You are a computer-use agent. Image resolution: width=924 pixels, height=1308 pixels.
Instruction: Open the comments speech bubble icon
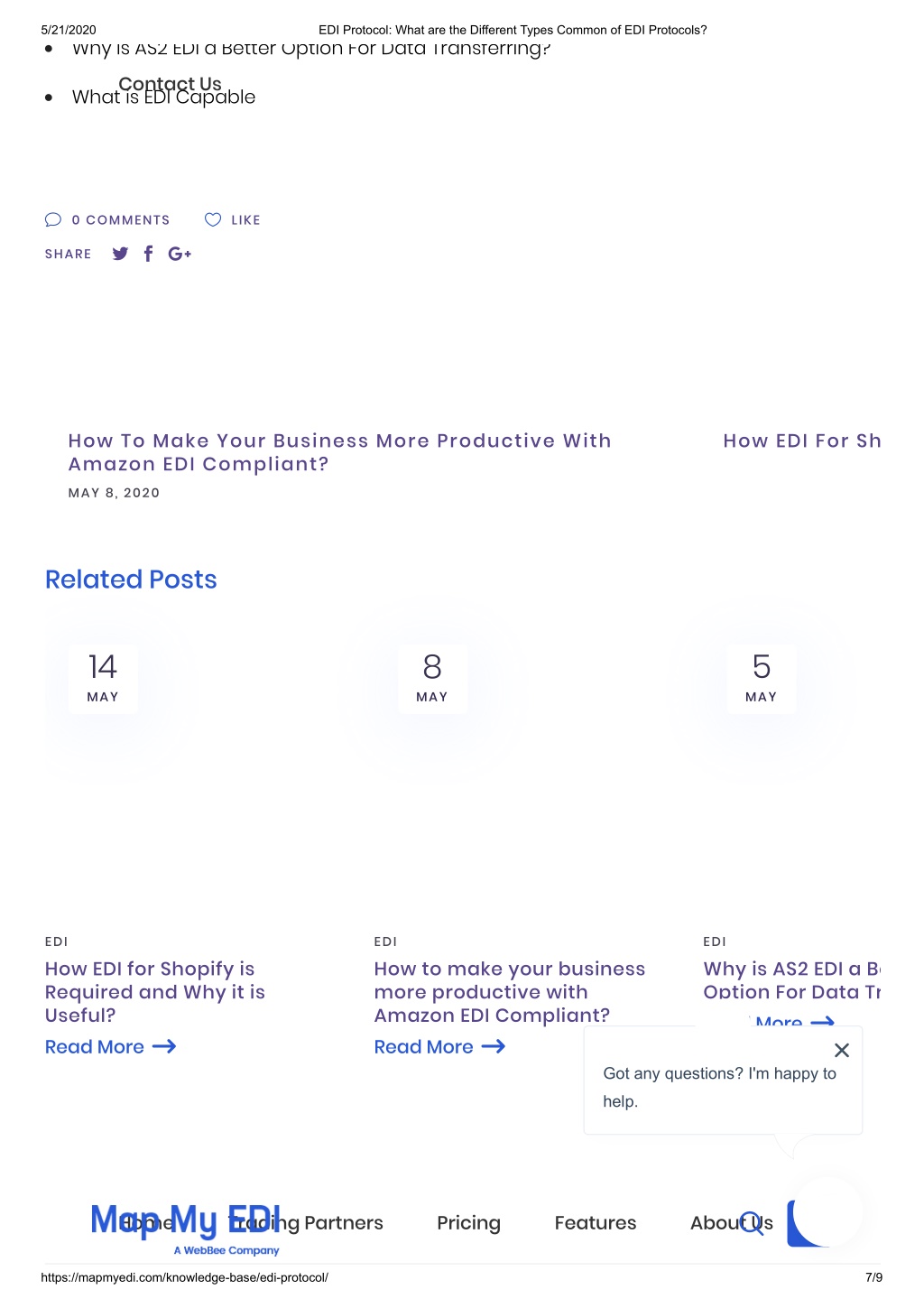click(x=53, y=219)
